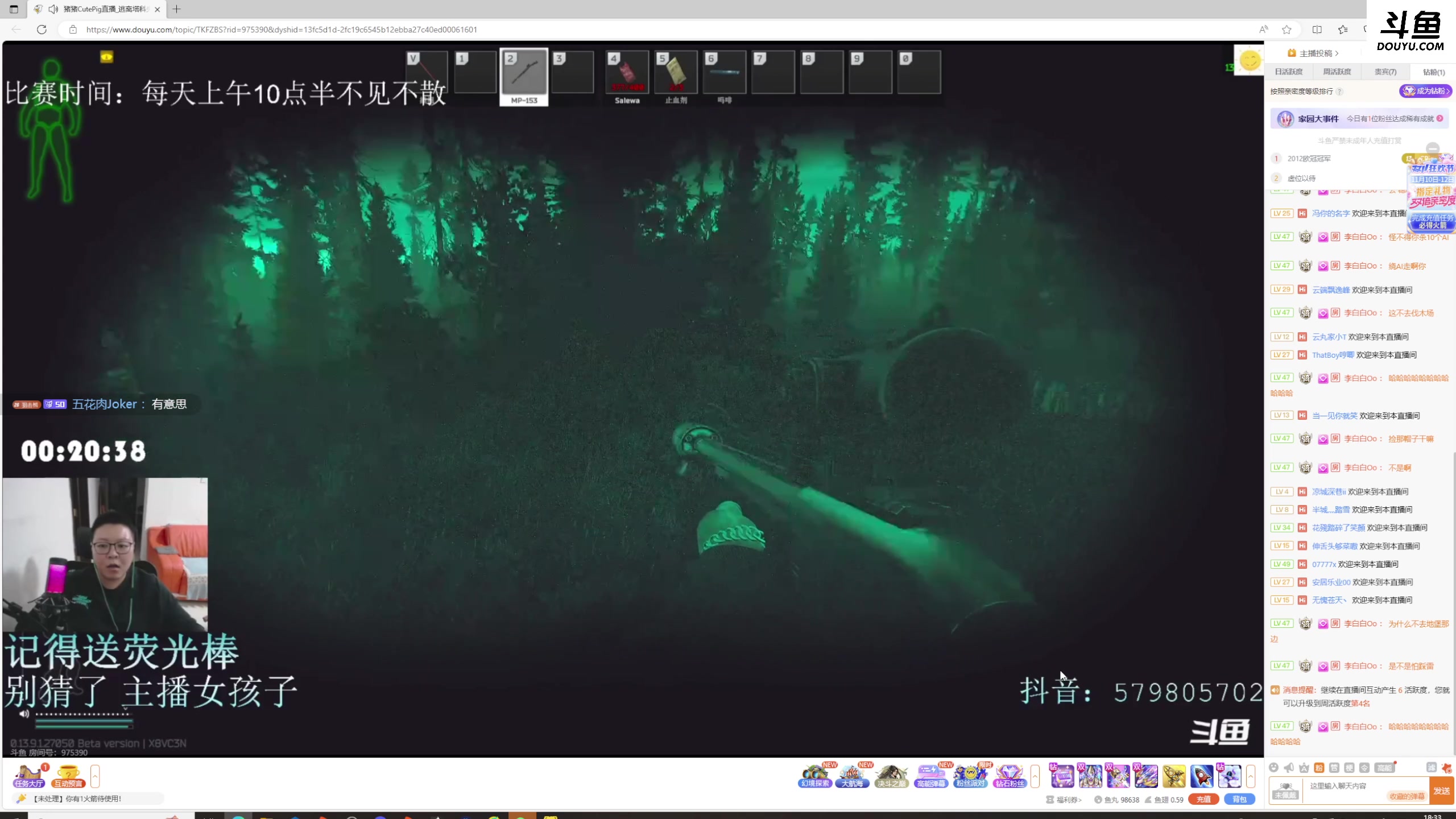
Task: Open the 高能弹幕 activity icon
Action: 930,775
